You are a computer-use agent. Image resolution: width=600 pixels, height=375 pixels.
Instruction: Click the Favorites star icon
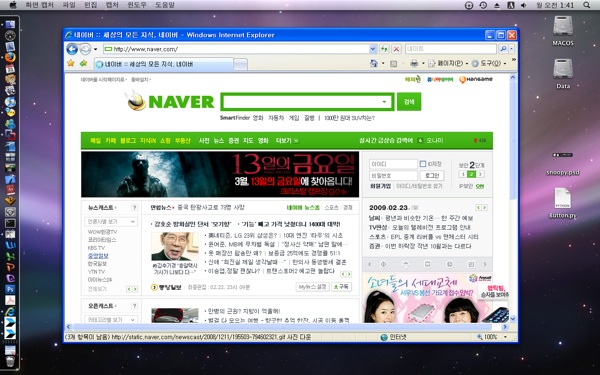click(x=71, y=63)
